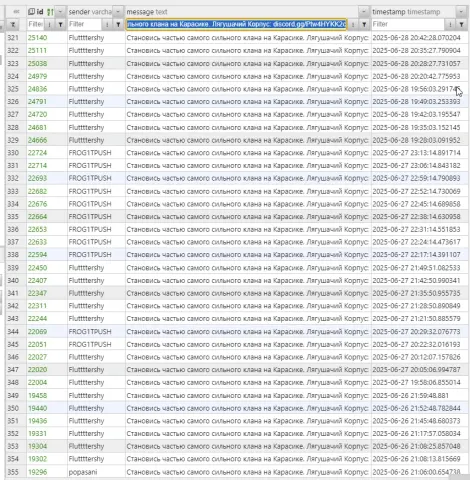Click the id column filter input
470x480 pixels.
pos(36,24)
